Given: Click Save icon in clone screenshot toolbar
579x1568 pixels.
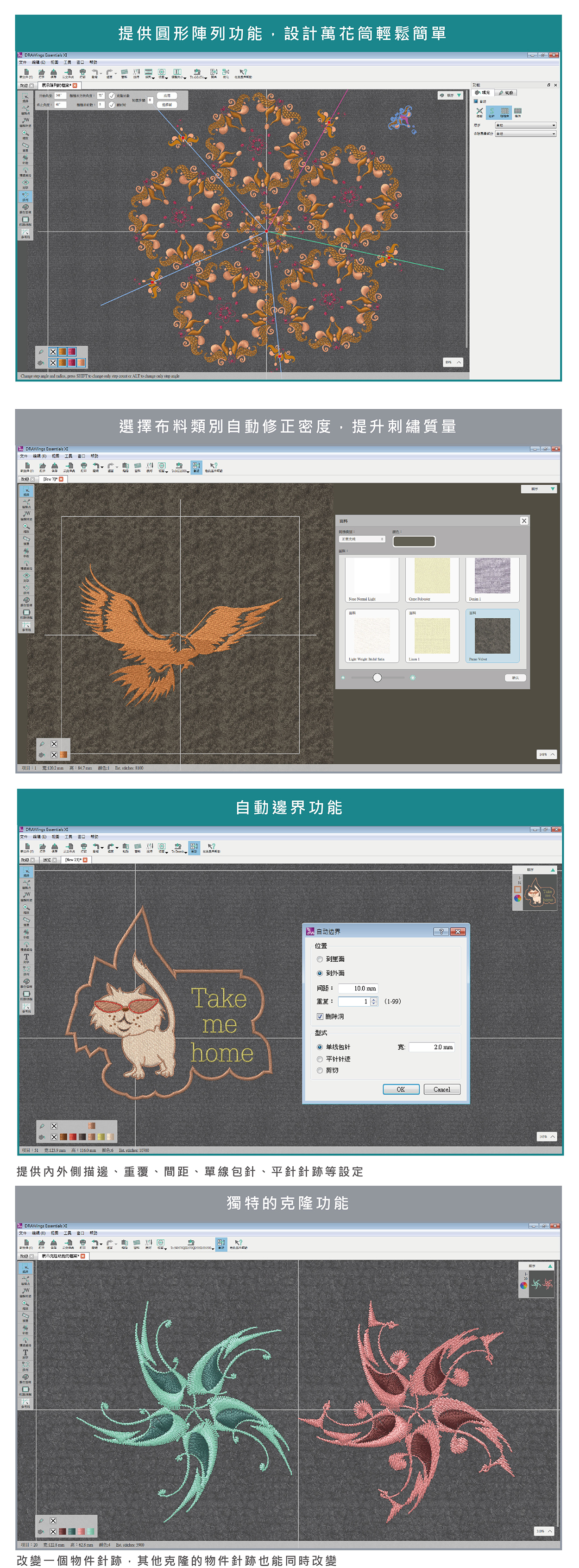Looking at the screenshot, I should point(54,1244).
